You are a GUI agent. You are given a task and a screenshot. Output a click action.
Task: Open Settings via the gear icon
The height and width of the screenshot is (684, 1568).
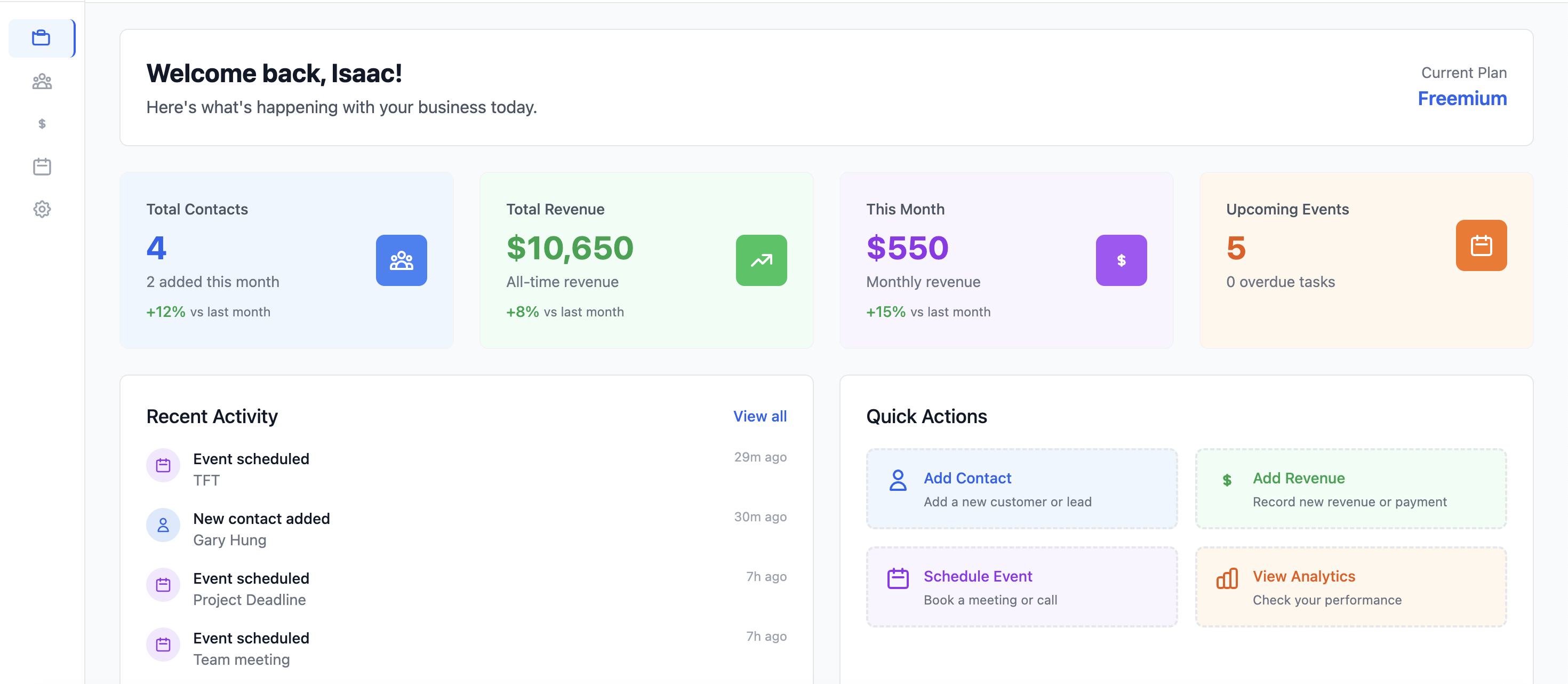[x=41, y=209]
